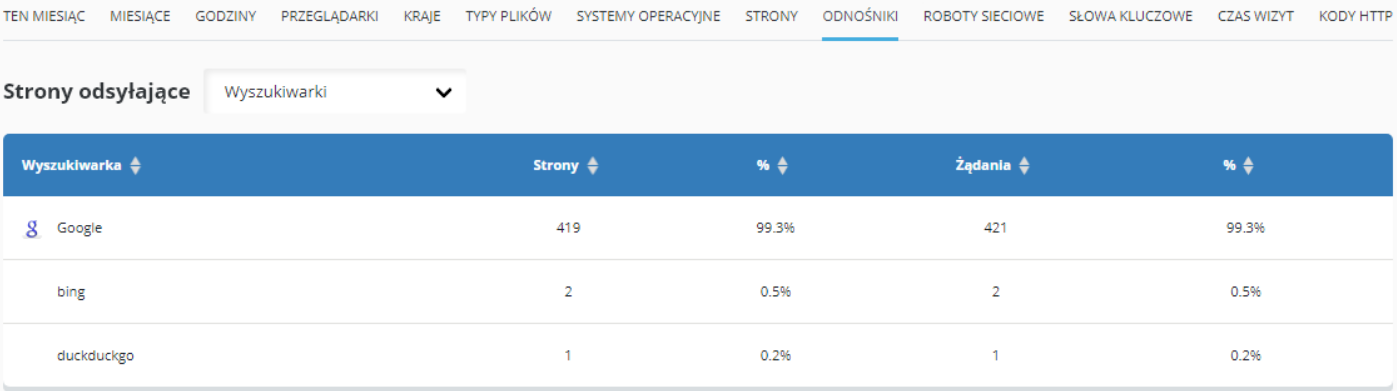
Task: Click the Strony count in bing row
Action: click(x=568, y=292)
